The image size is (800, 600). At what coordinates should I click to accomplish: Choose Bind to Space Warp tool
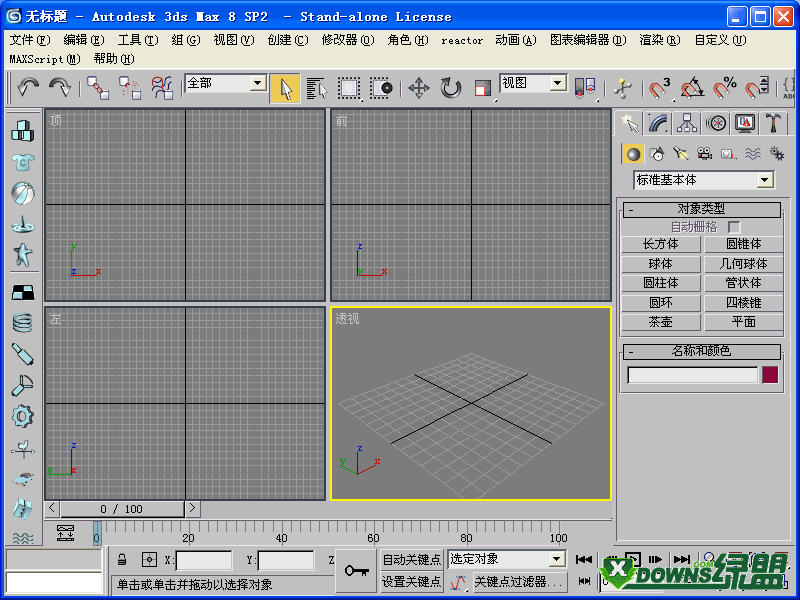(162, 88)
